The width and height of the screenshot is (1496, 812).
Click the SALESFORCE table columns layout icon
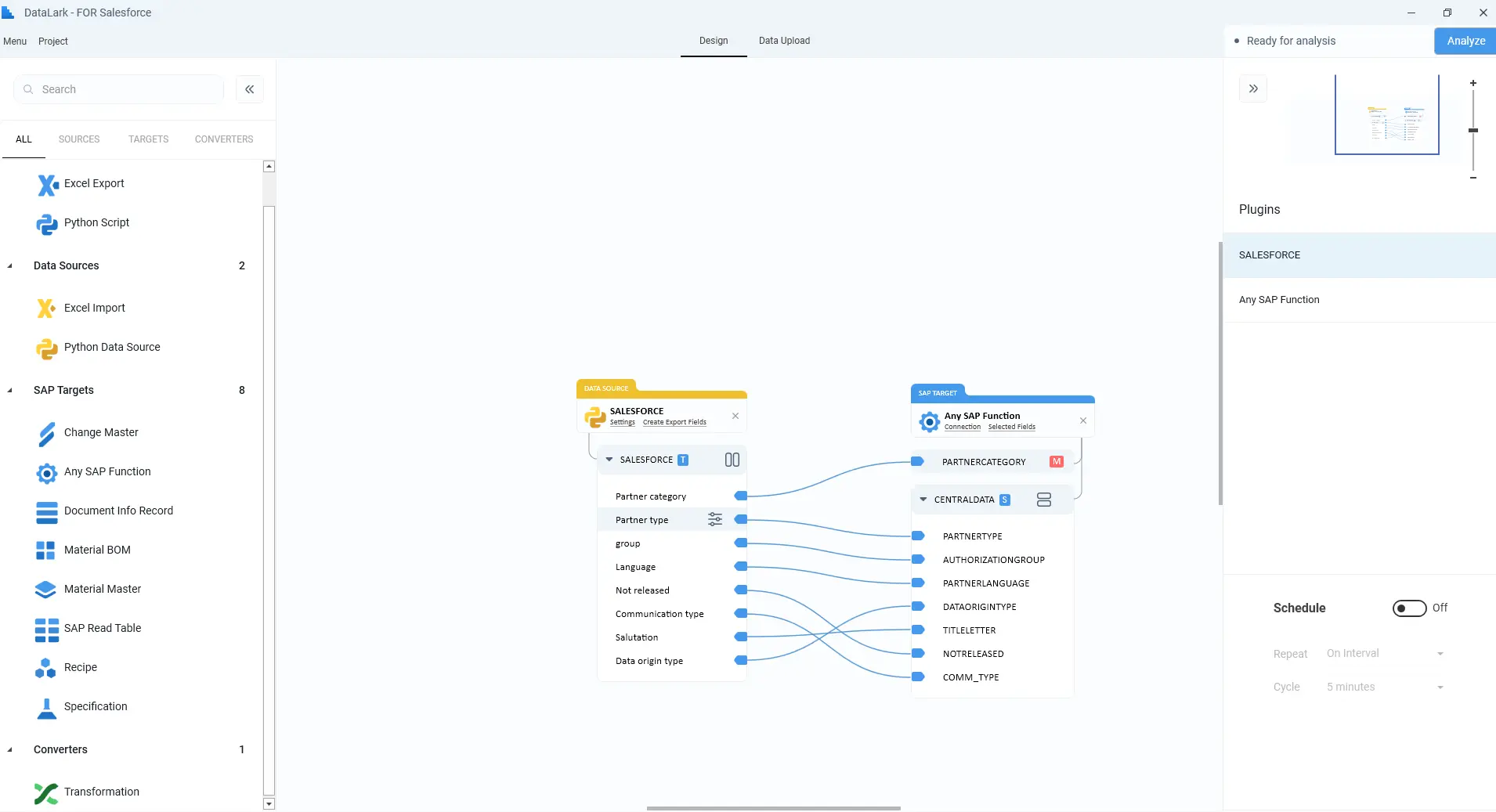[x=732, y=460]
